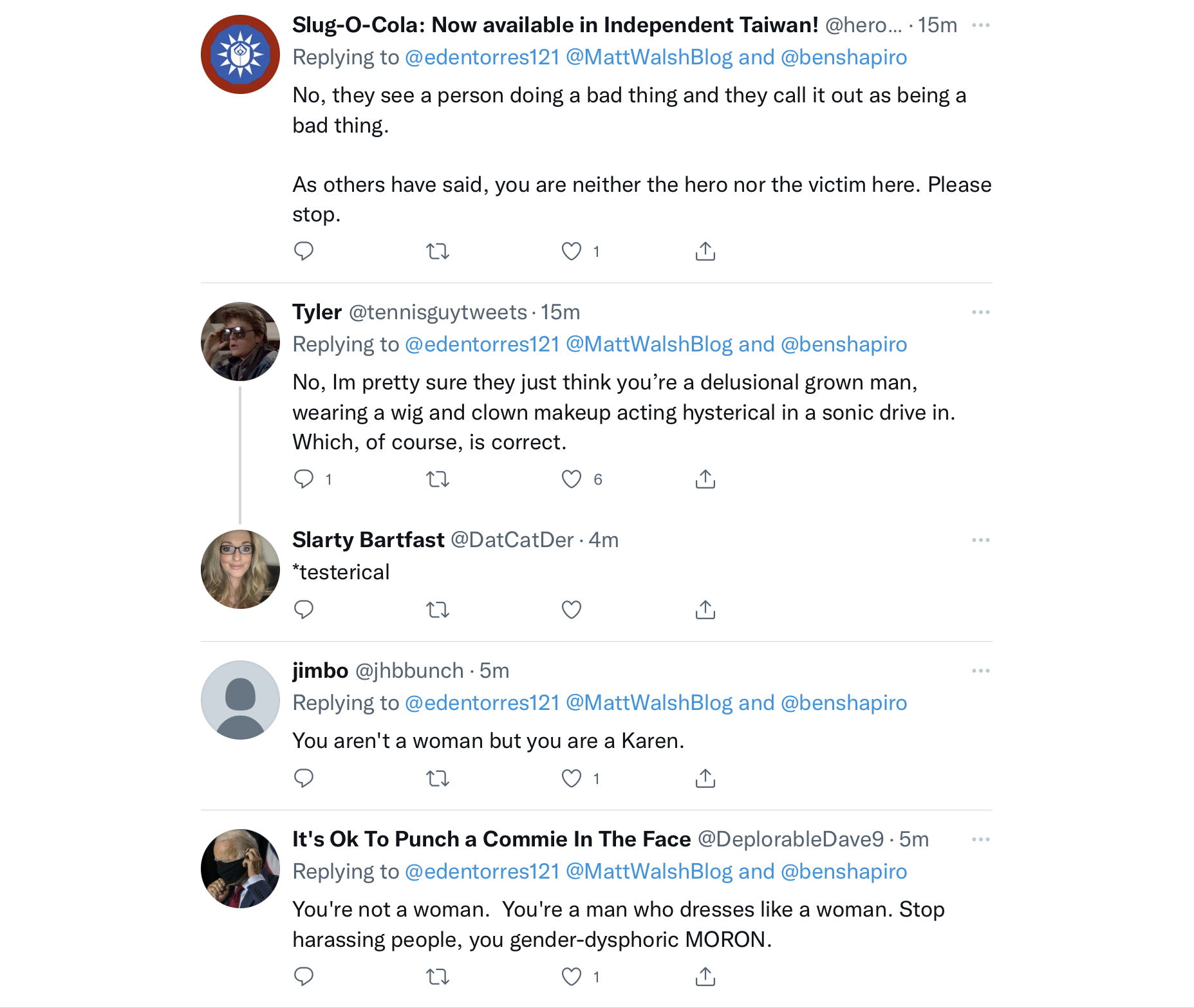Open @benshapiro link in jimbo's reply
The width and height of the screenshot is (1194, 1008).
coord(843,703)
